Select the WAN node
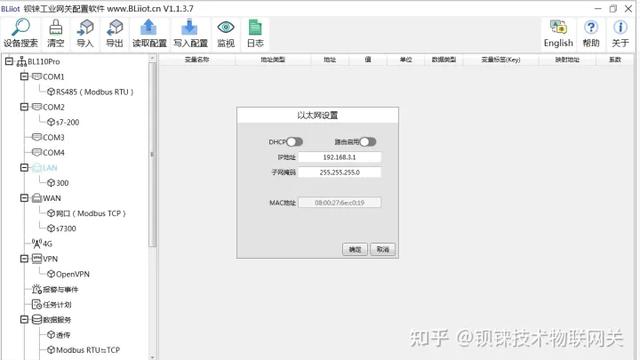The image size is (640, 360). pos(47,198)
